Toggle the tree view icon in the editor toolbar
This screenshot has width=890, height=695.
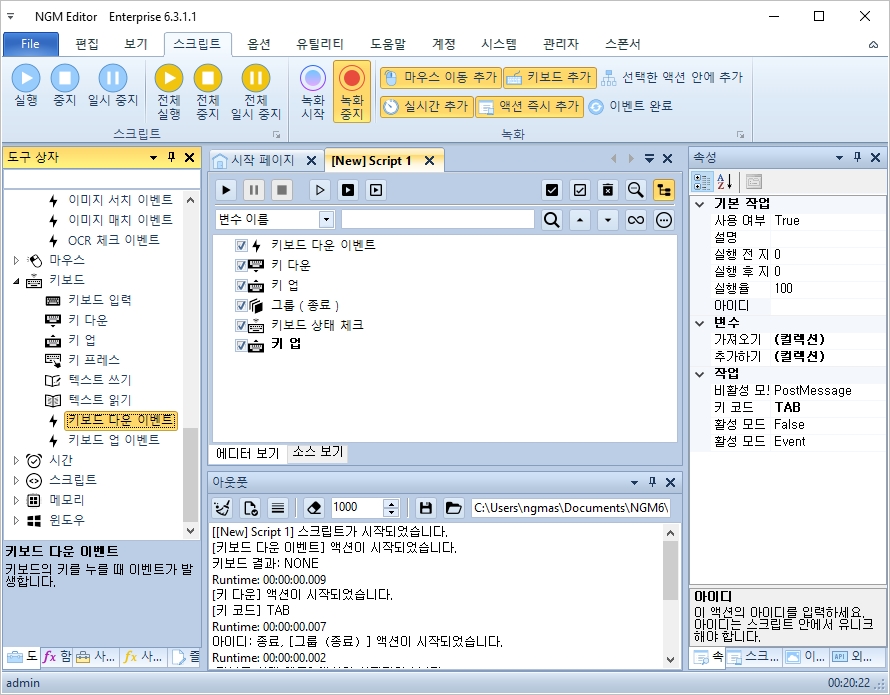[x=664, y=190]
